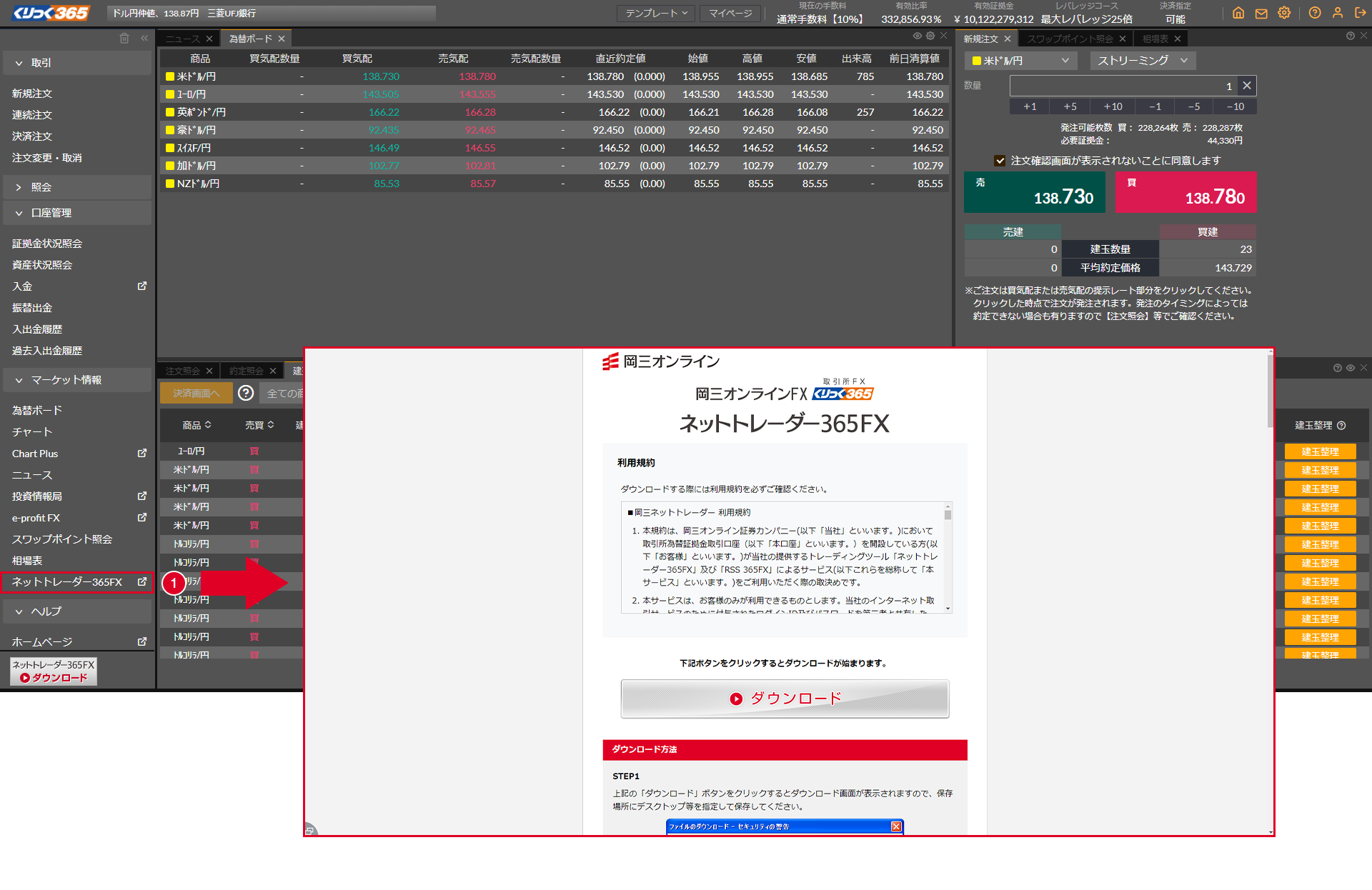The height and width of the screenshot is (890, 1372).
Task: Open the 米ドル/円 currency pair dropdown
Action: tap(1020, 61)
